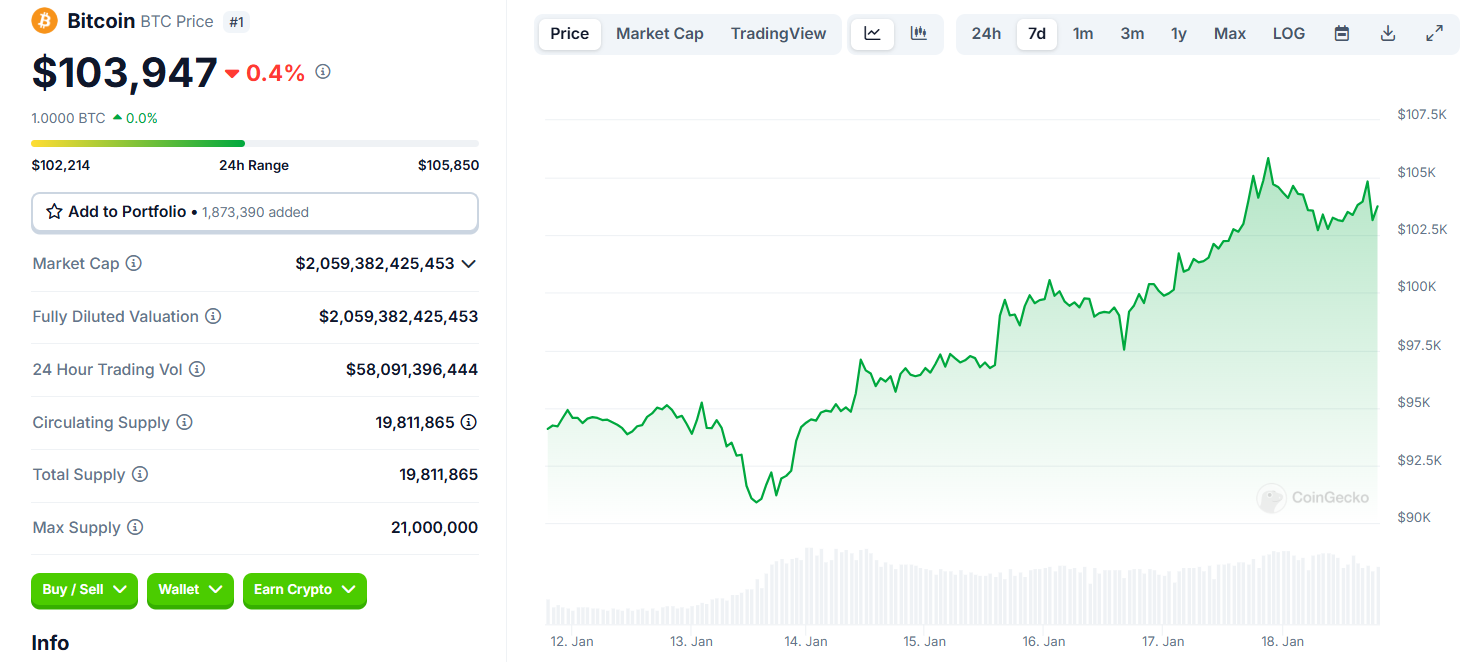
Task: Toggle LOG scale on chart
Action: point(1289,34)
